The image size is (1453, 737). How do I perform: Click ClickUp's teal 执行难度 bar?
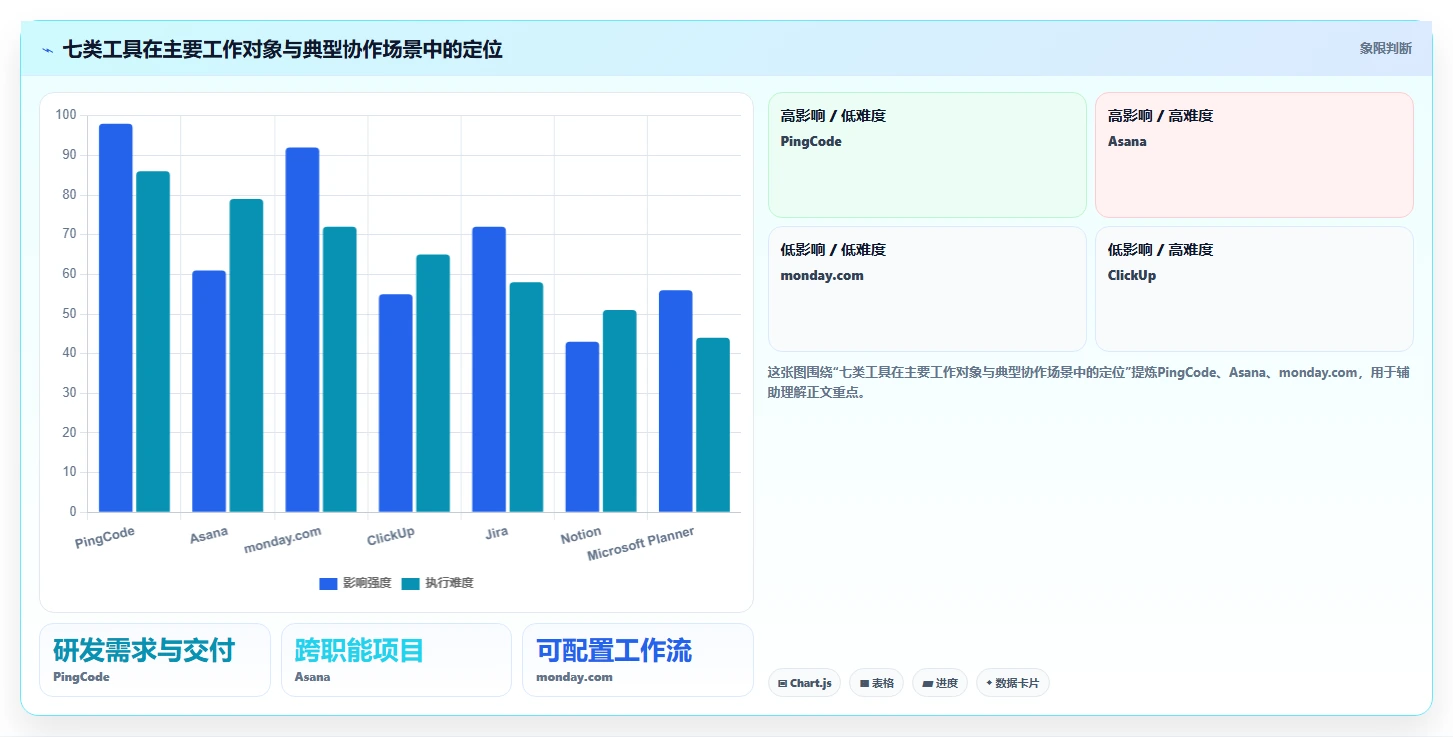tap(433, 383)
